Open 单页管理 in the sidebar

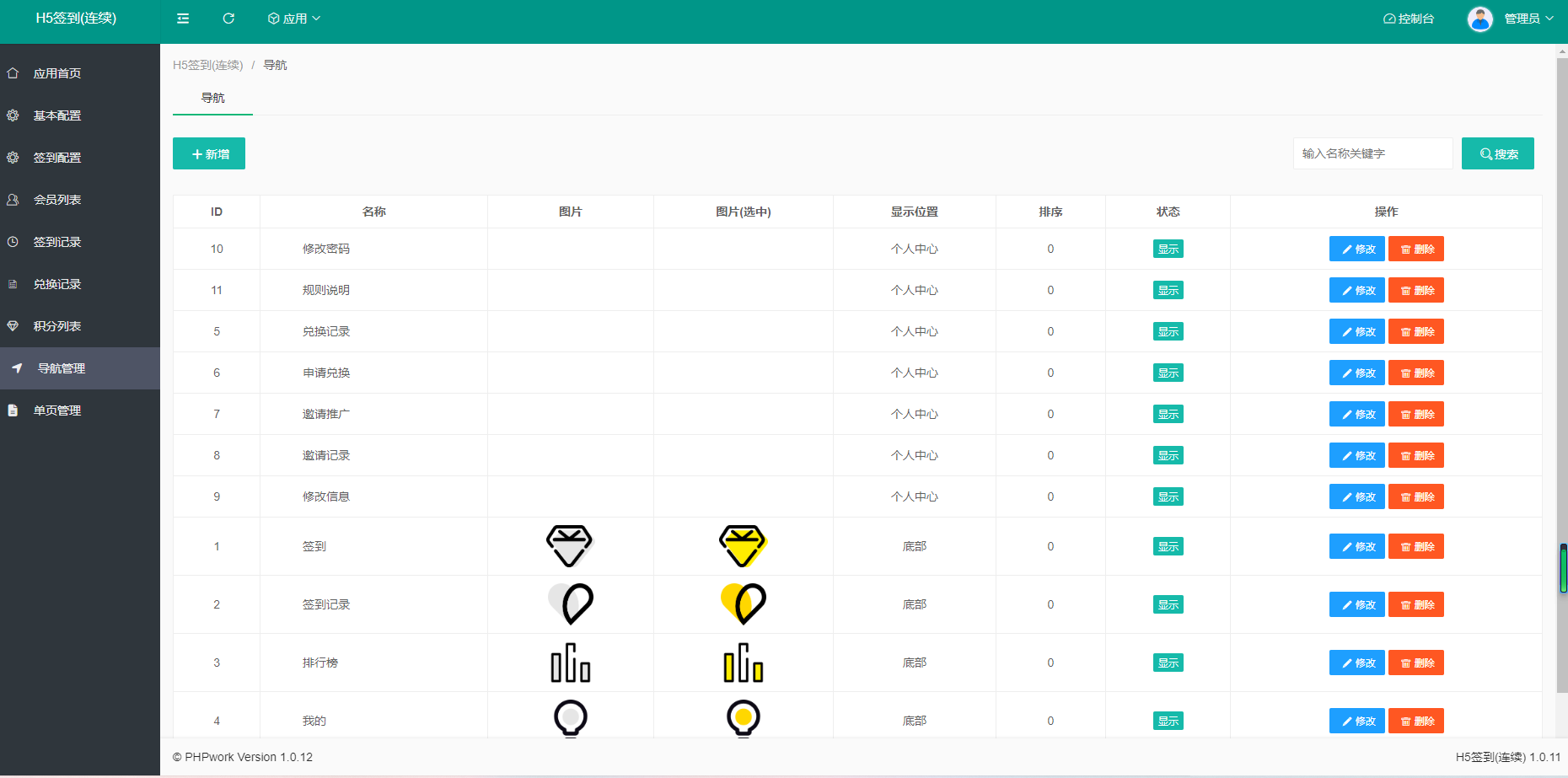pos(80,410)
